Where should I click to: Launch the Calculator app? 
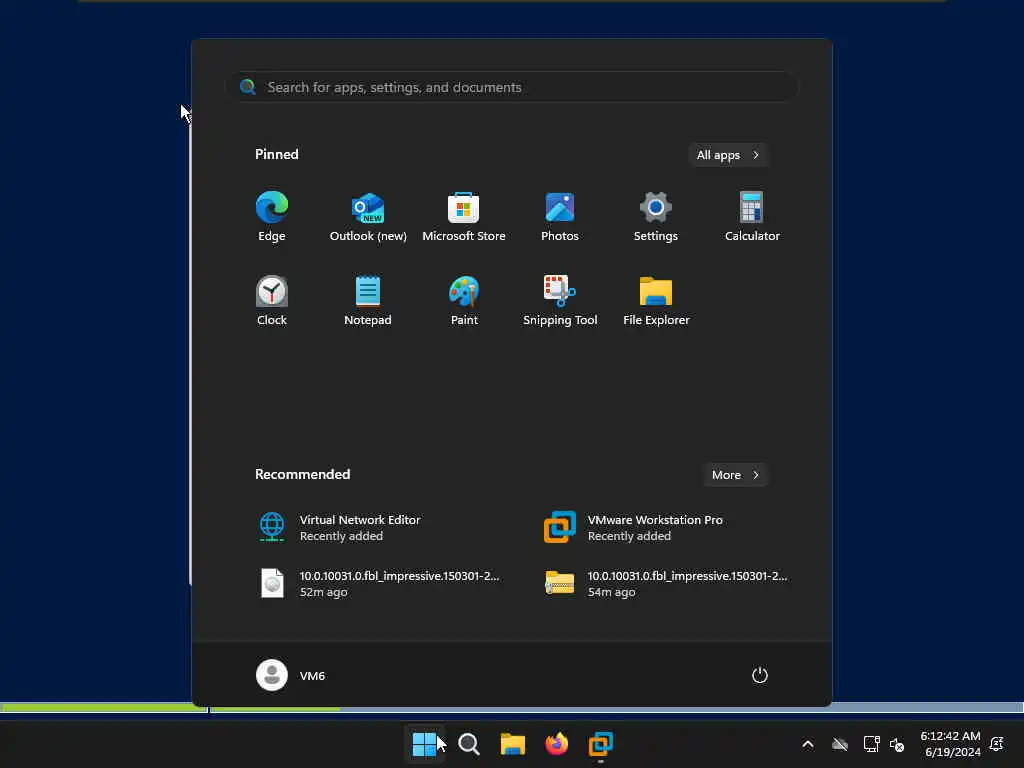pos(752,217)
